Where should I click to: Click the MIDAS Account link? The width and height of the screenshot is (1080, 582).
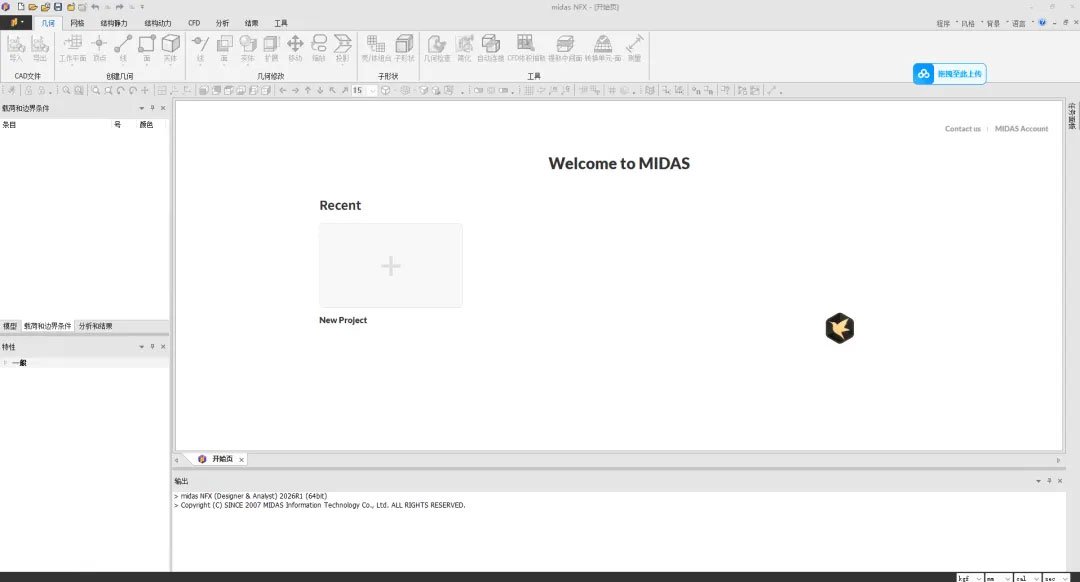pyautogui.click(x=1021, y=129)
